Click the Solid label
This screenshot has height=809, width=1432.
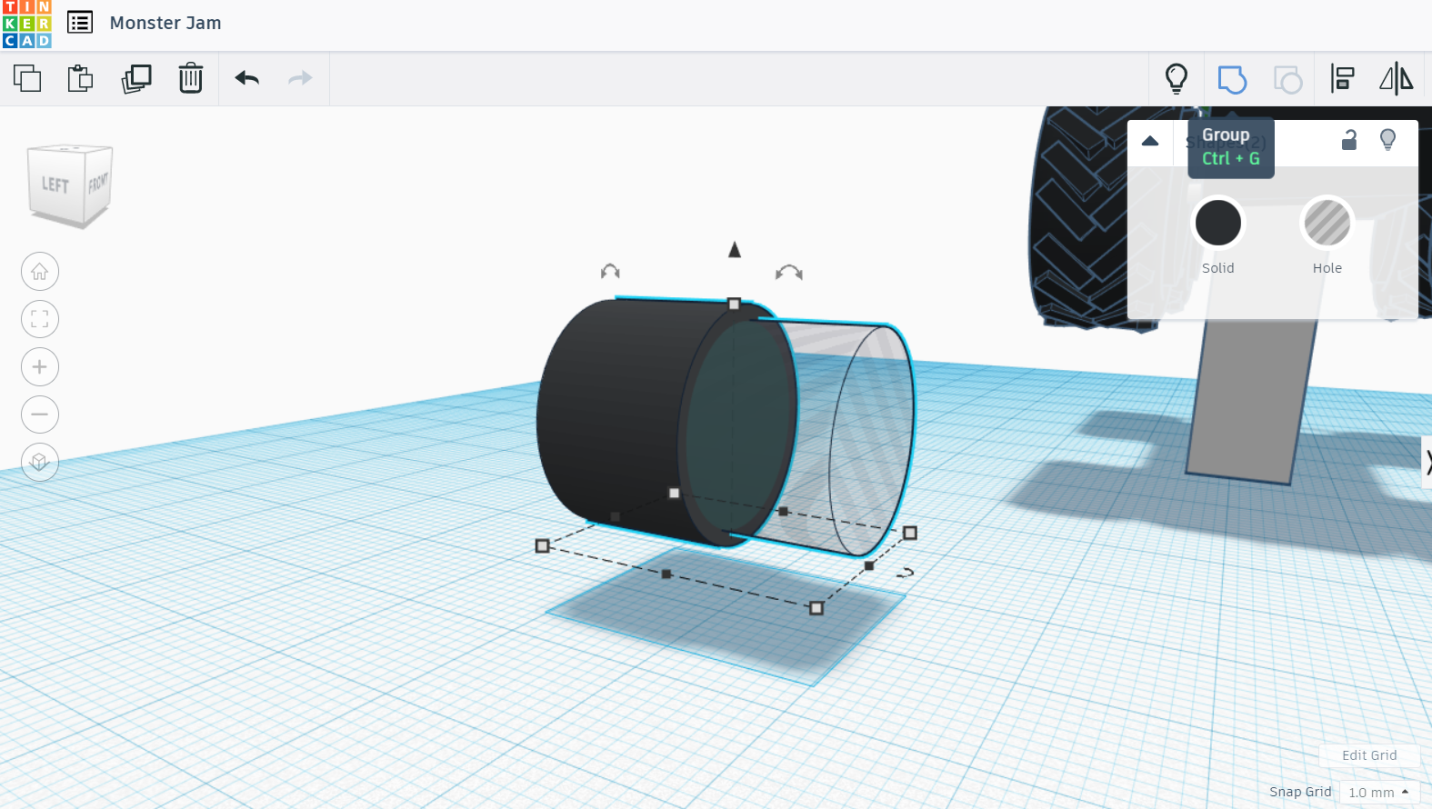coord(1218,268)
